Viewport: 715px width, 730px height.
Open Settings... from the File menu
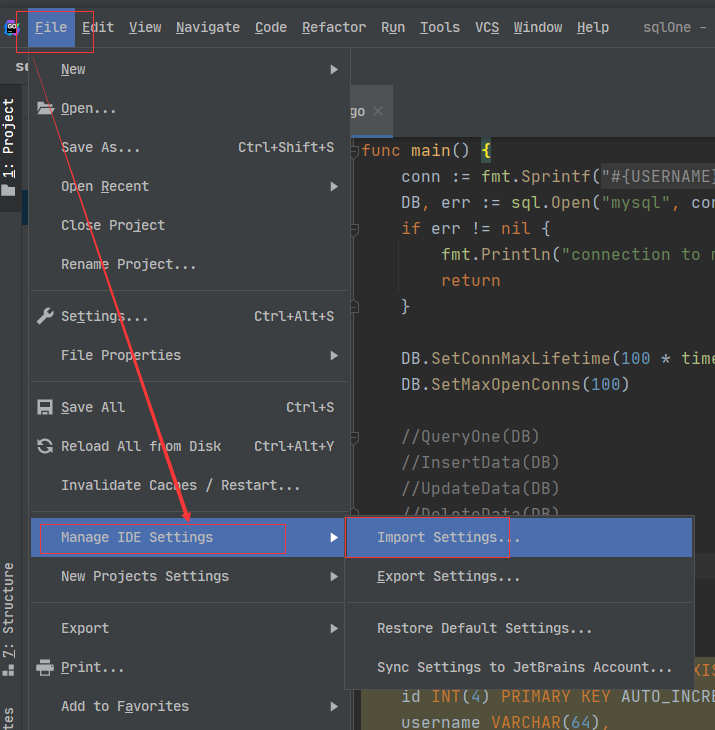point(189,316)
